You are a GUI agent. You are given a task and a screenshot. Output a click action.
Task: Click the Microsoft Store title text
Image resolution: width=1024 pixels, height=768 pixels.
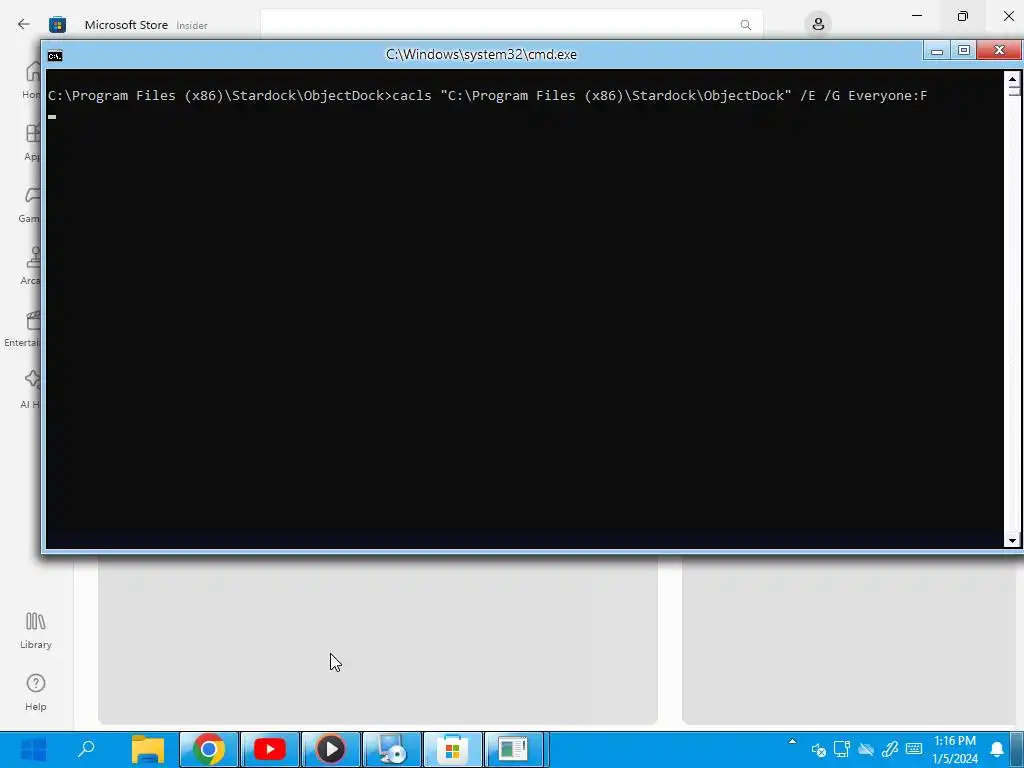[126, 25]
